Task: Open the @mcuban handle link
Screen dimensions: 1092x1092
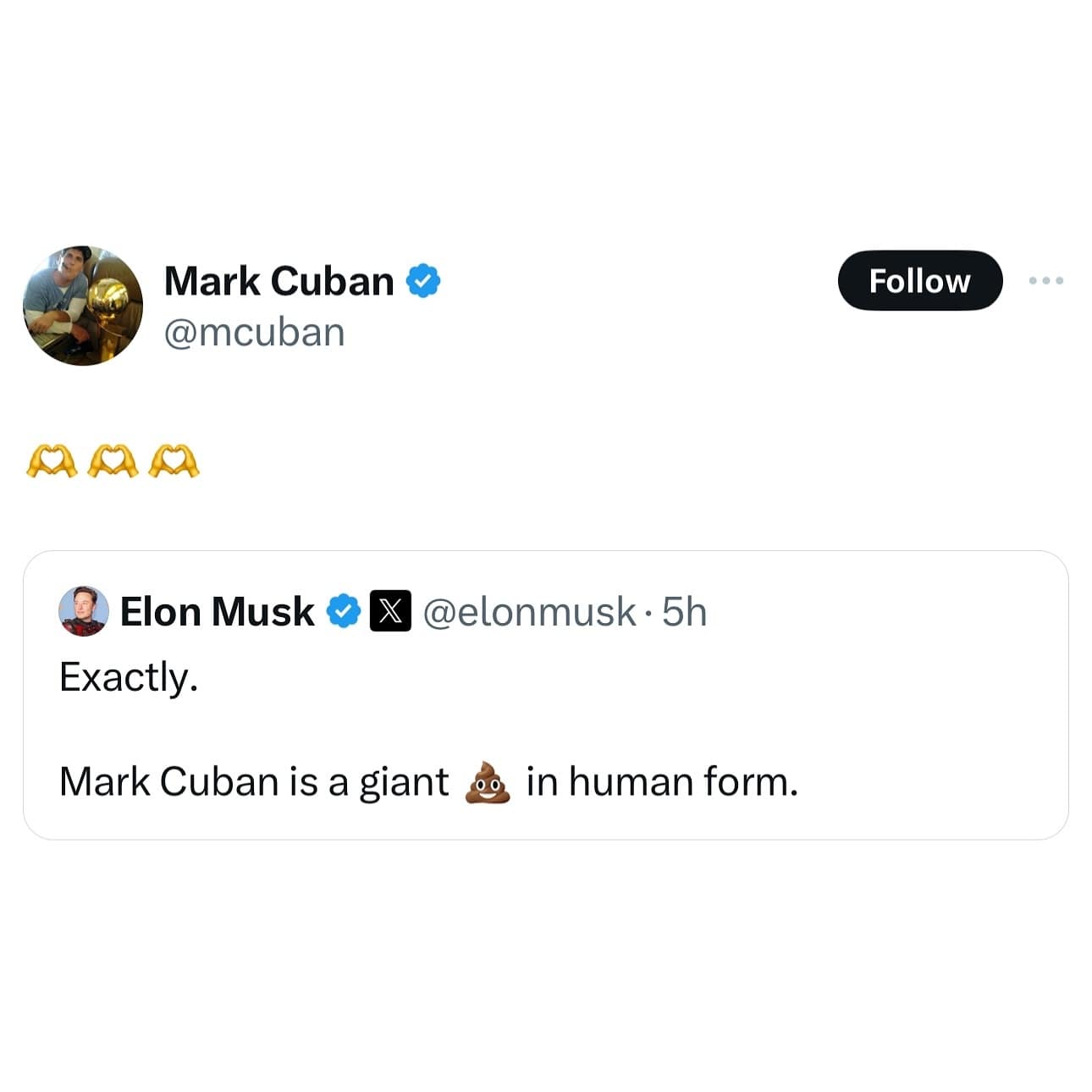Action: (254, 332)
